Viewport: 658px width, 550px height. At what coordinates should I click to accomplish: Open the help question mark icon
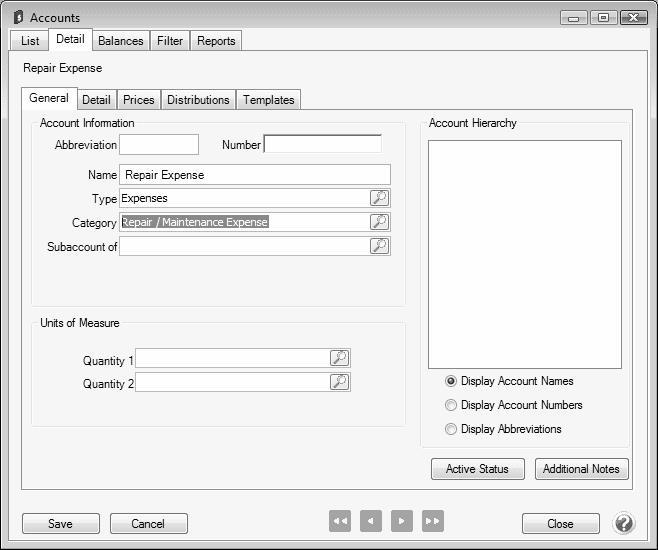click(623, 523)
